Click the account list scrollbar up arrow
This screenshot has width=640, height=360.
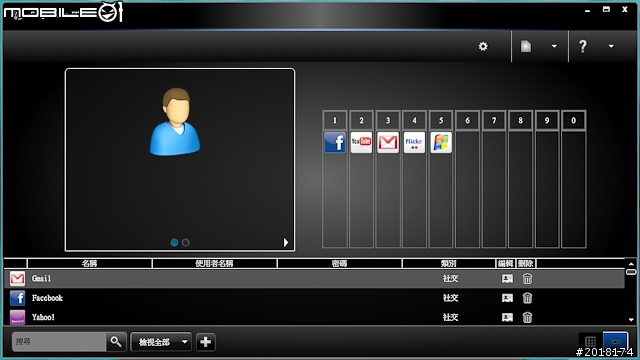(x=631, y=264)
